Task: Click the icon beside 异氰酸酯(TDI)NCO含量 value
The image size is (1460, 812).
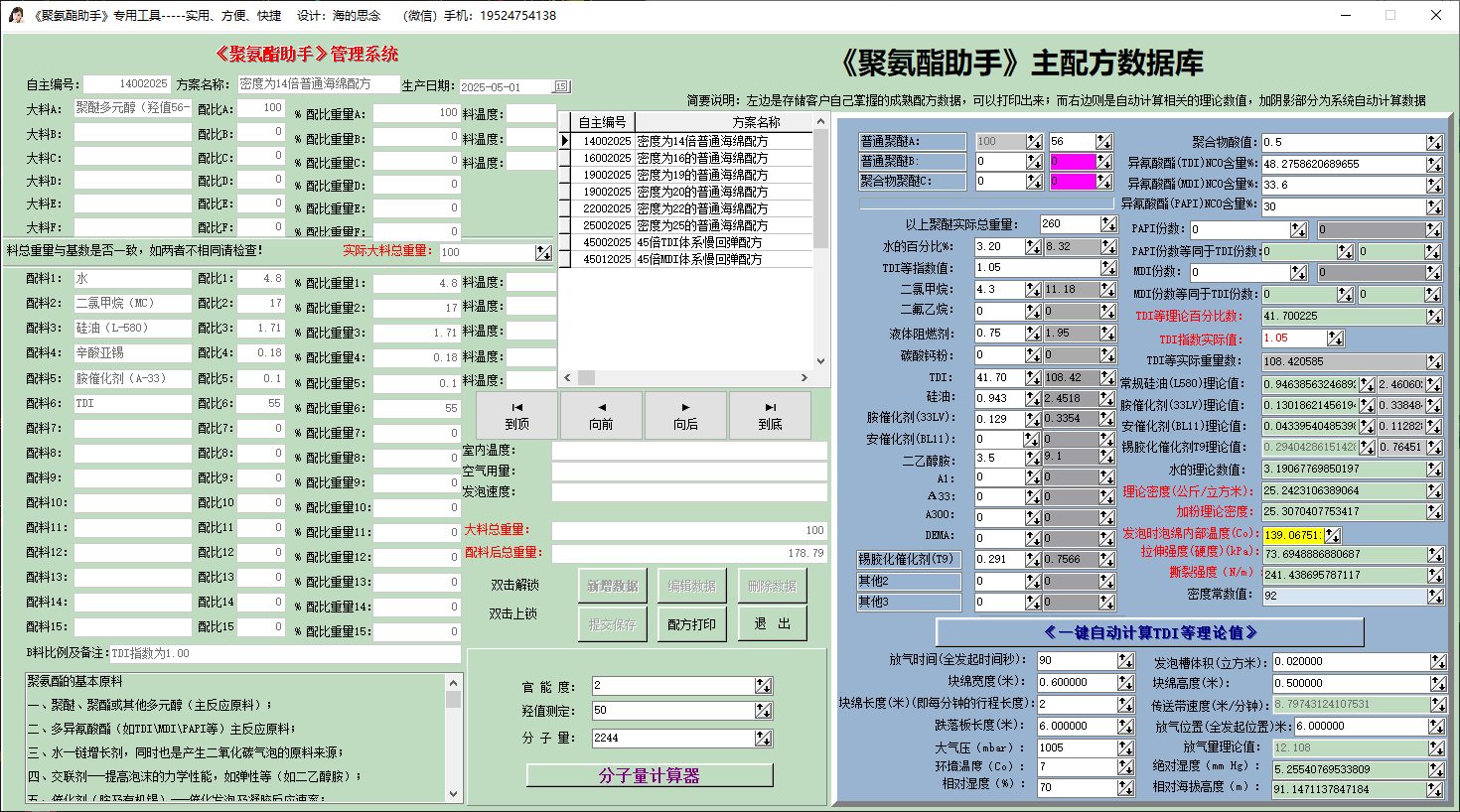Action: 1434,164
